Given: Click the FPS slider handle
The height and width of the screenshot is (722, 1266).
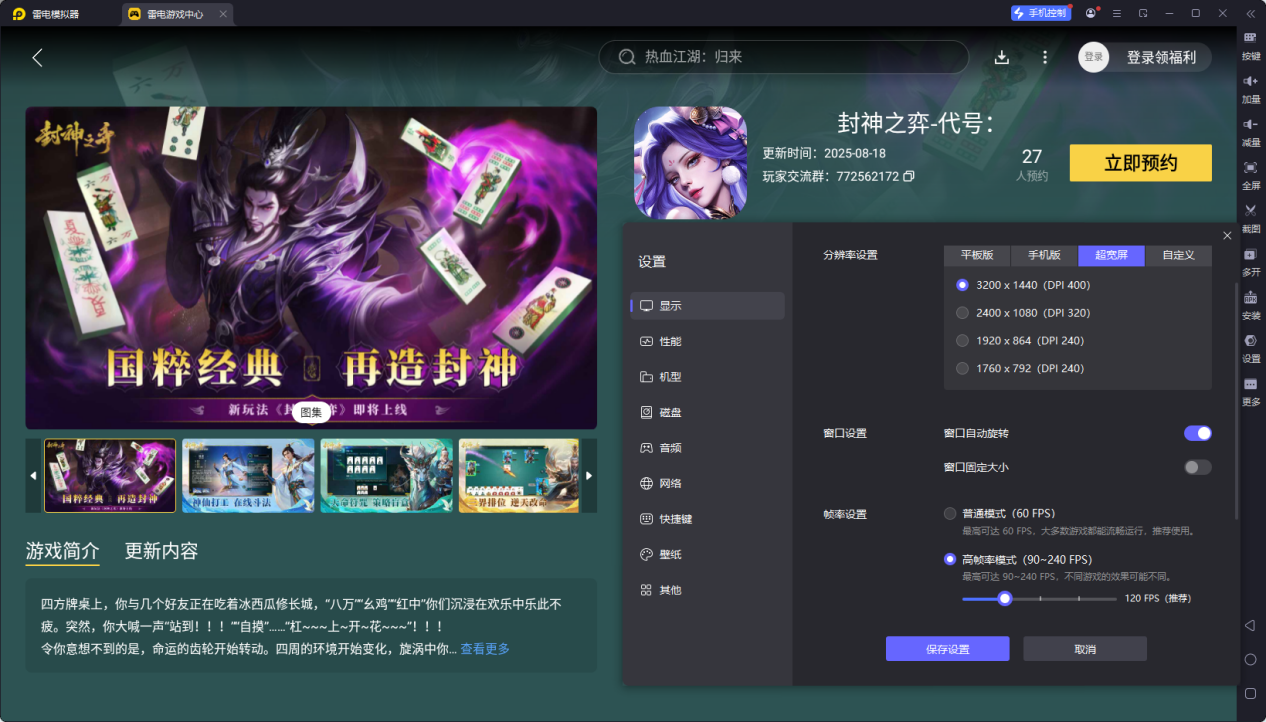Looking at the screenshot, I should 1005,598.
